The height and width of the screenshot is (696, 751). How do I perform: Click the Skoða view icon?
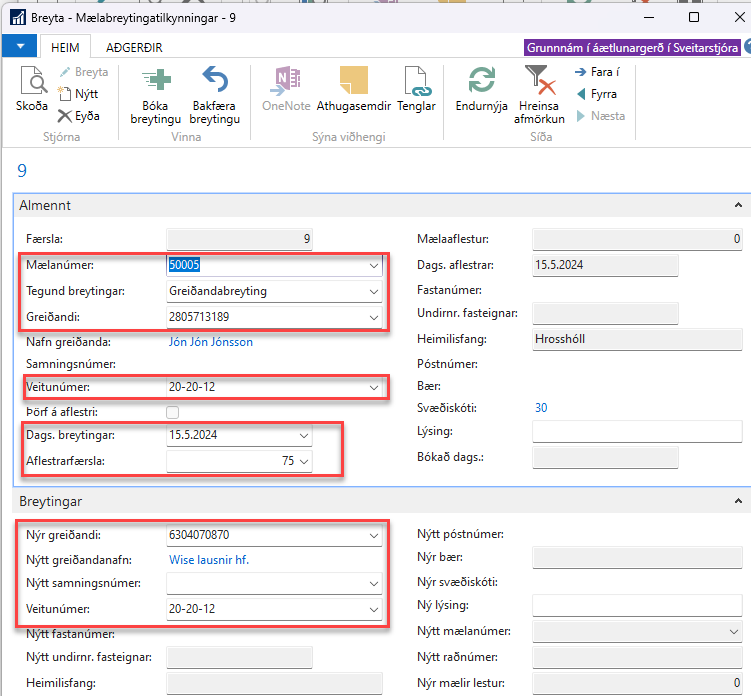tap(31, 83)
